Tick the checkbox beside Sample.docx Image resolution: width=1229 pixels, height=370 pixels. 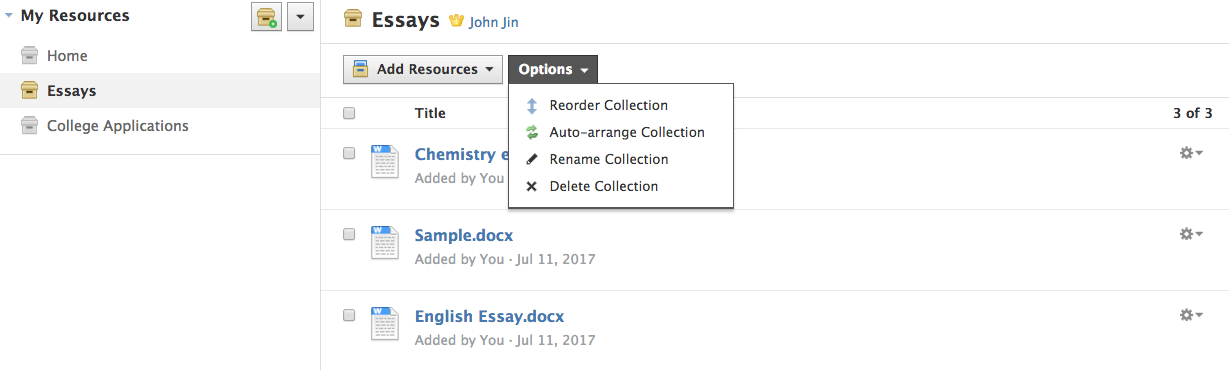coord(349,234)
